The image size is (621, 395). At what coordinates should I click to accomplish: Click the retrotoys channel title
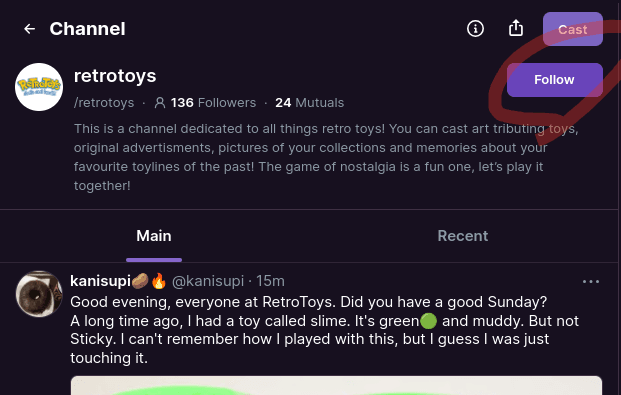coord(115,76)
